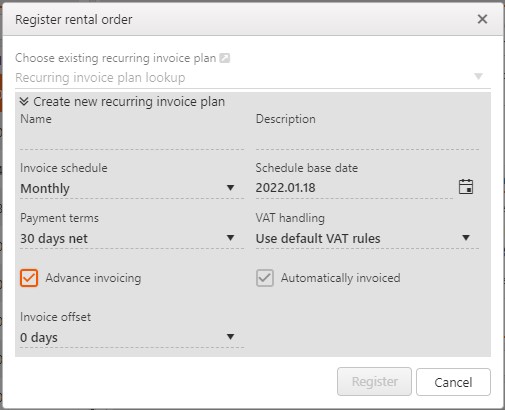Screen dimensions: 505x410
Task: Collapse the Create new recurring invoice plan section
Action: coord(24,101)
